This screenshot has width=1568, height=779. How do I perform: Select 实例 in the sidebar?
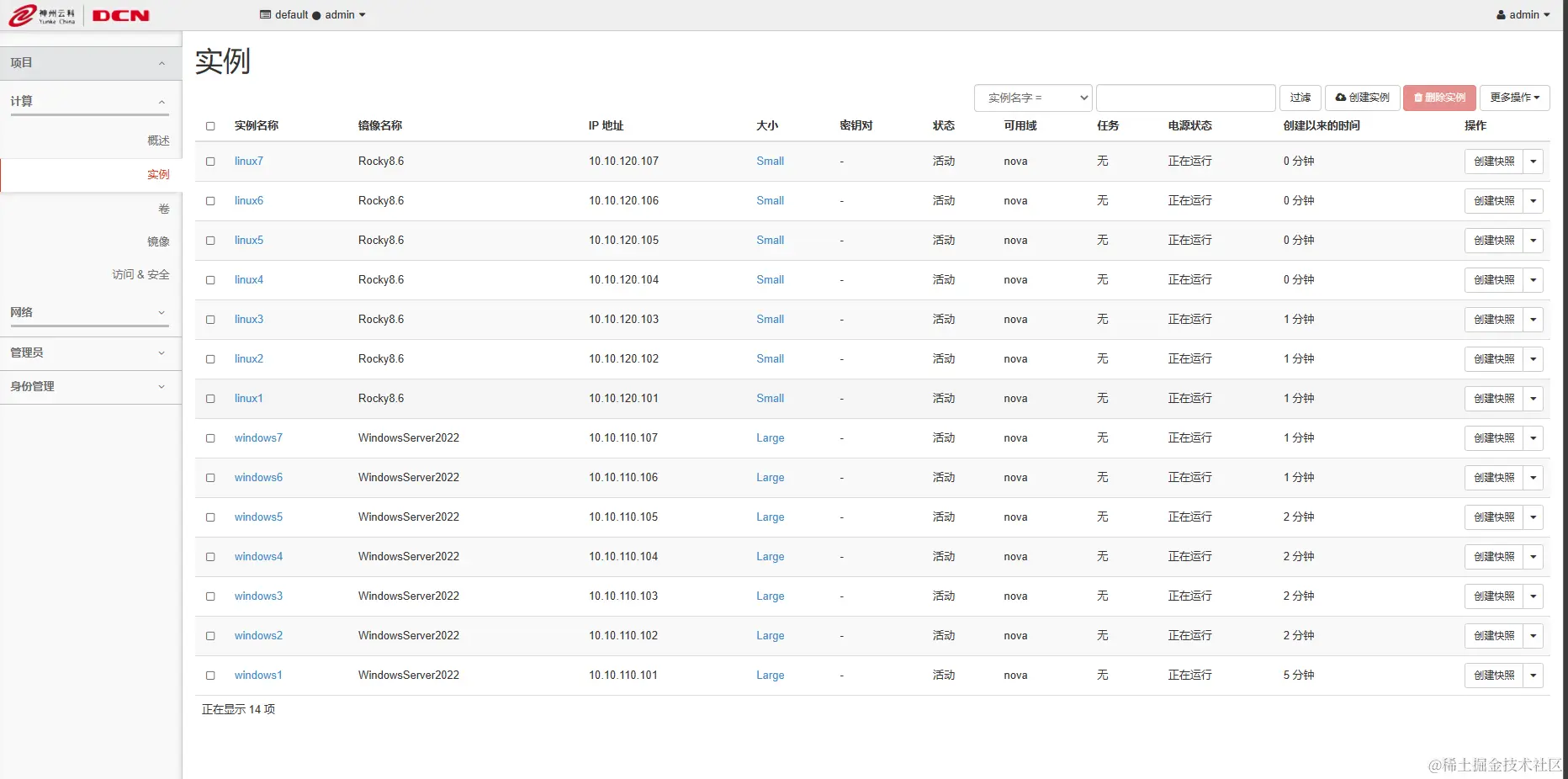point(91,175)
